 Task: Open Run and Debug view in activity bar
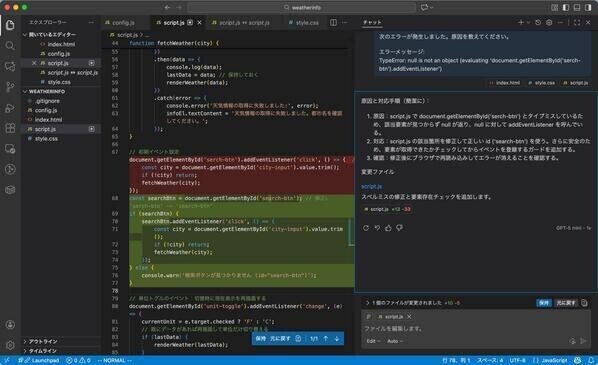point(10,108)
